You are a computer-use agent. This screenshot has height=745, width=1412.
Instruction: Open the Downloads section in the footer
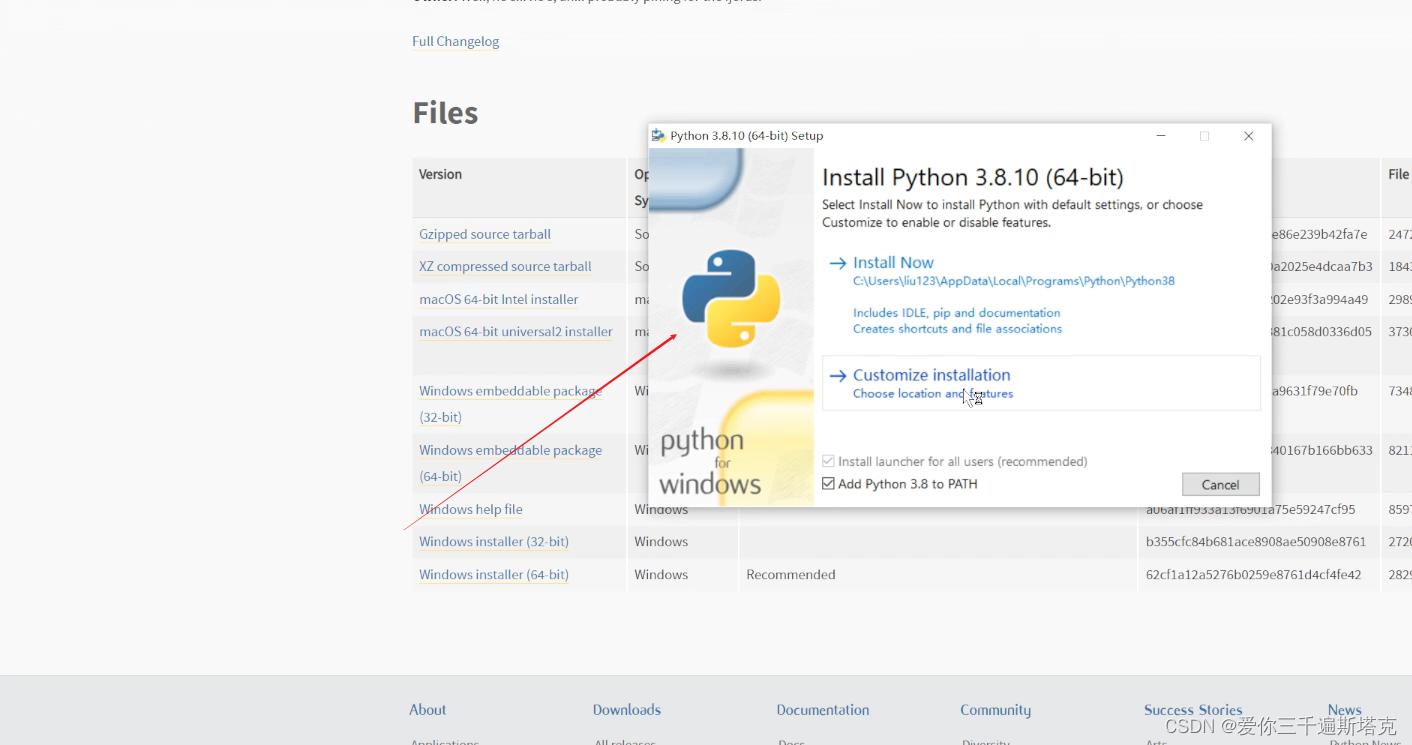pos(627,709)
